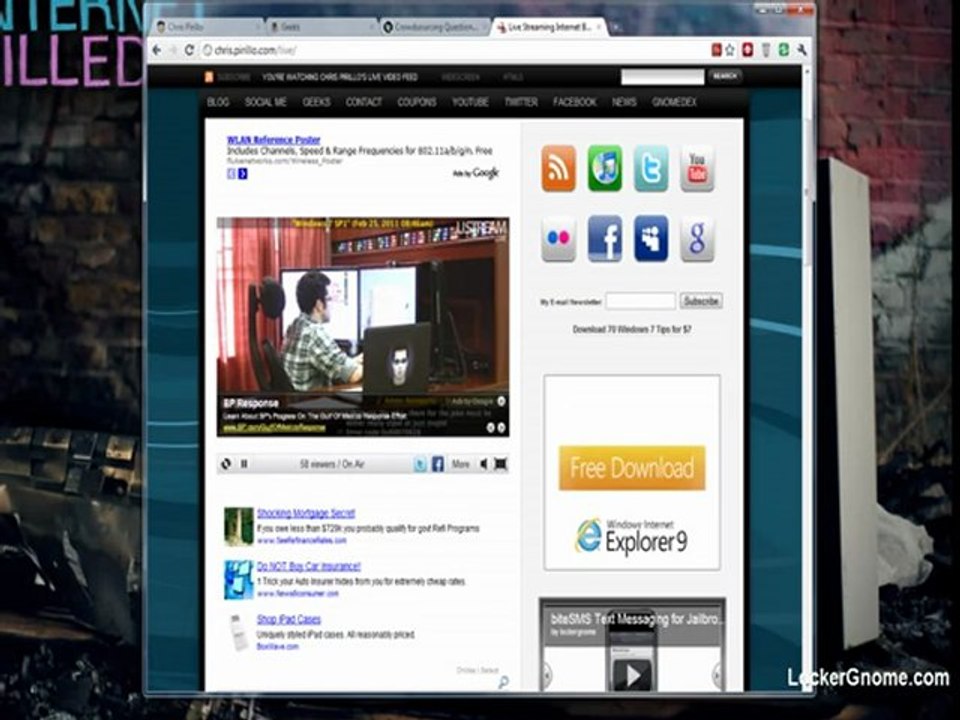Click the More button on player bar
Screen dimensions: 960x720
point(460,464)
